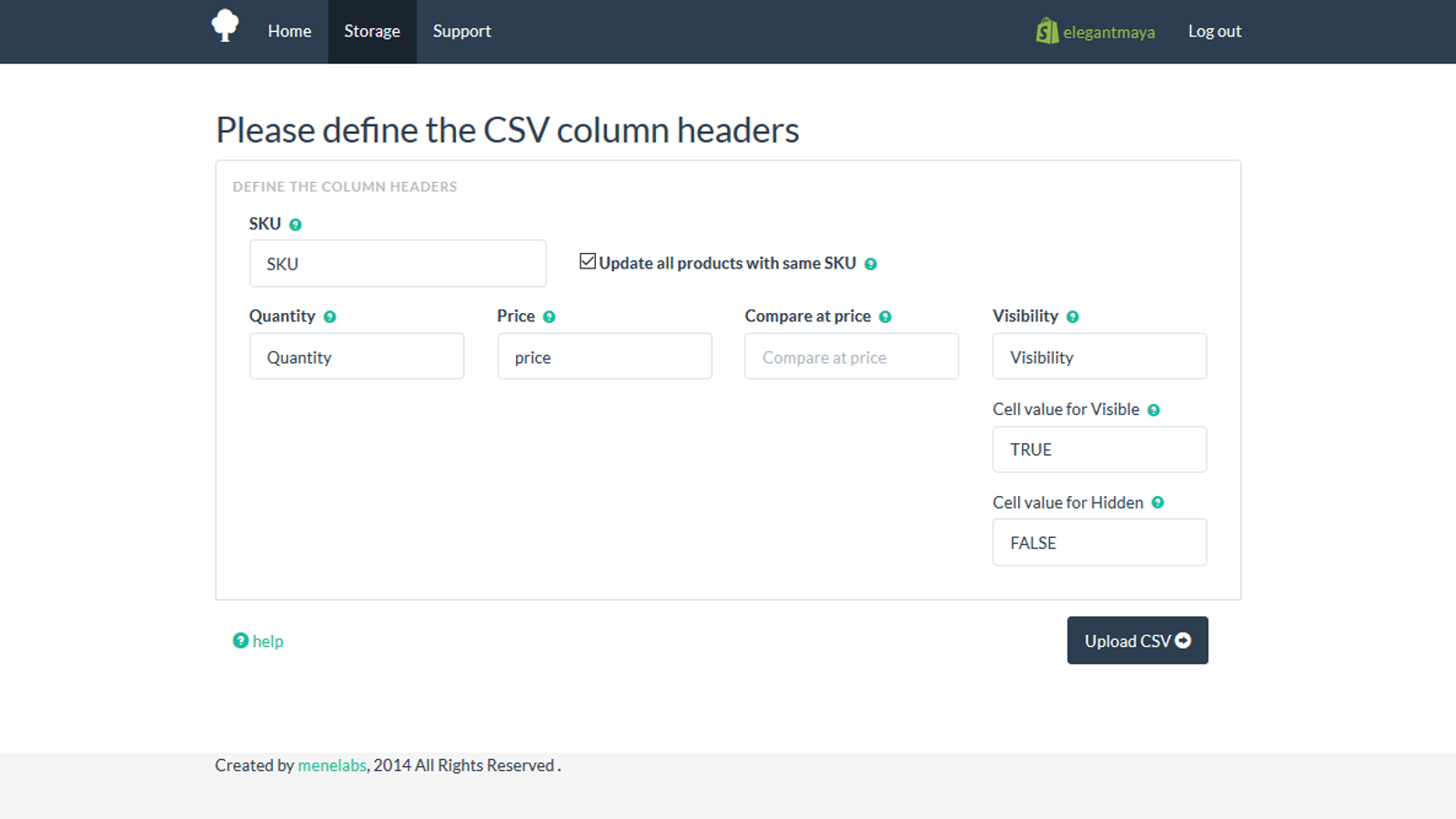Click the tree logo in the navigation bar
The image size is (1456, 819).
[x=225, y=25]
